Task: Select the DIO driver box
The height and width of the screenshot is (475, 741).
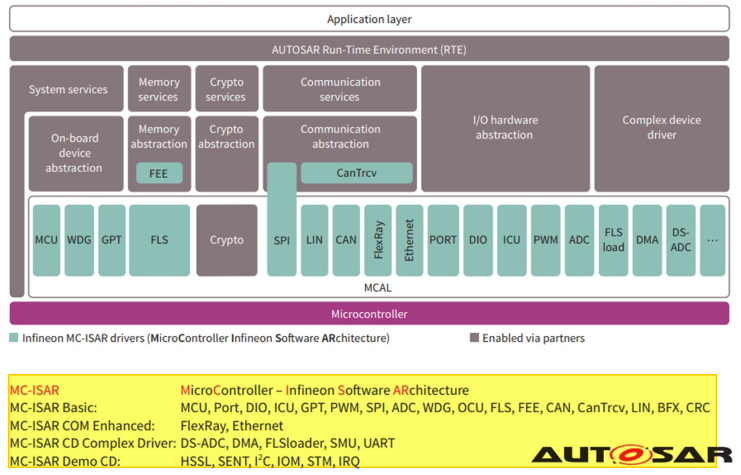Action: [x=478, y=240]
